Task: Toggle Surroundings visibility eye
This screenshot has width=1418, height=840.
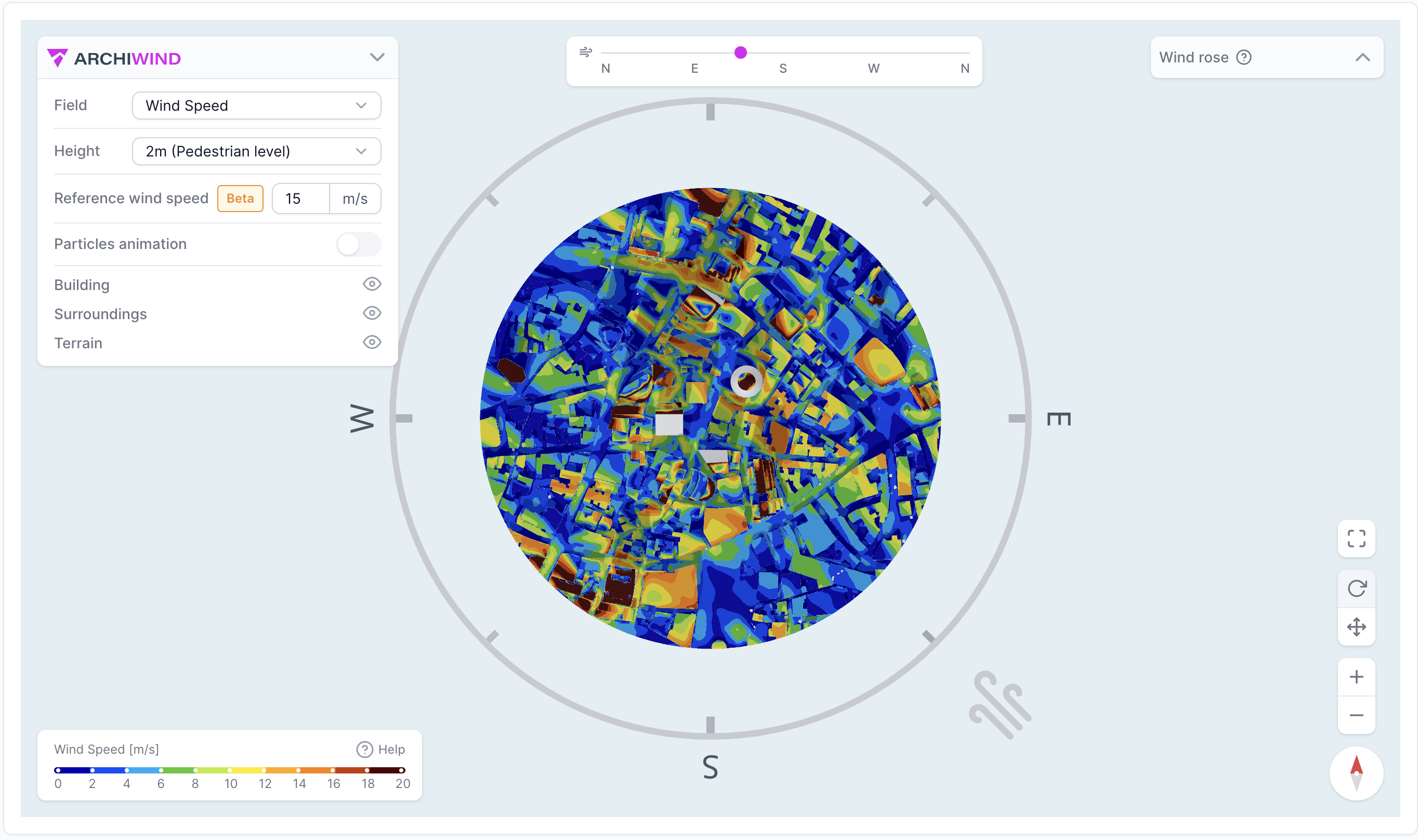Action: click(x=371, y=313)
